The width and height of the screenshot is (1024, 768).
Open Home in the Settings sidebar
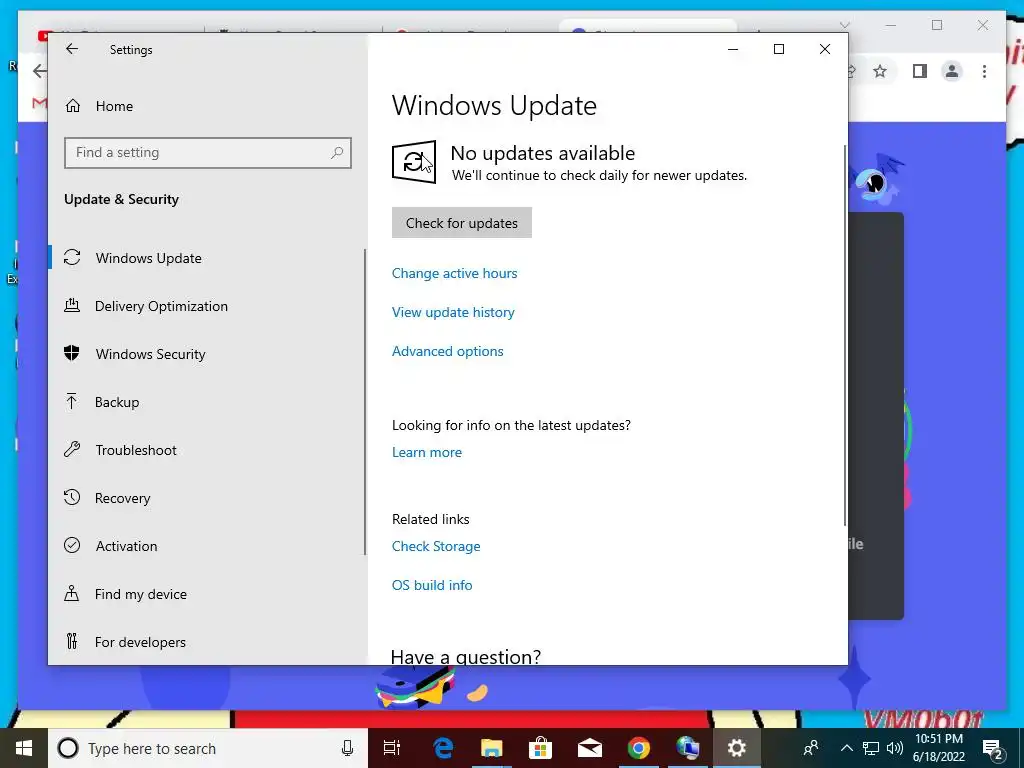point(114,106)
